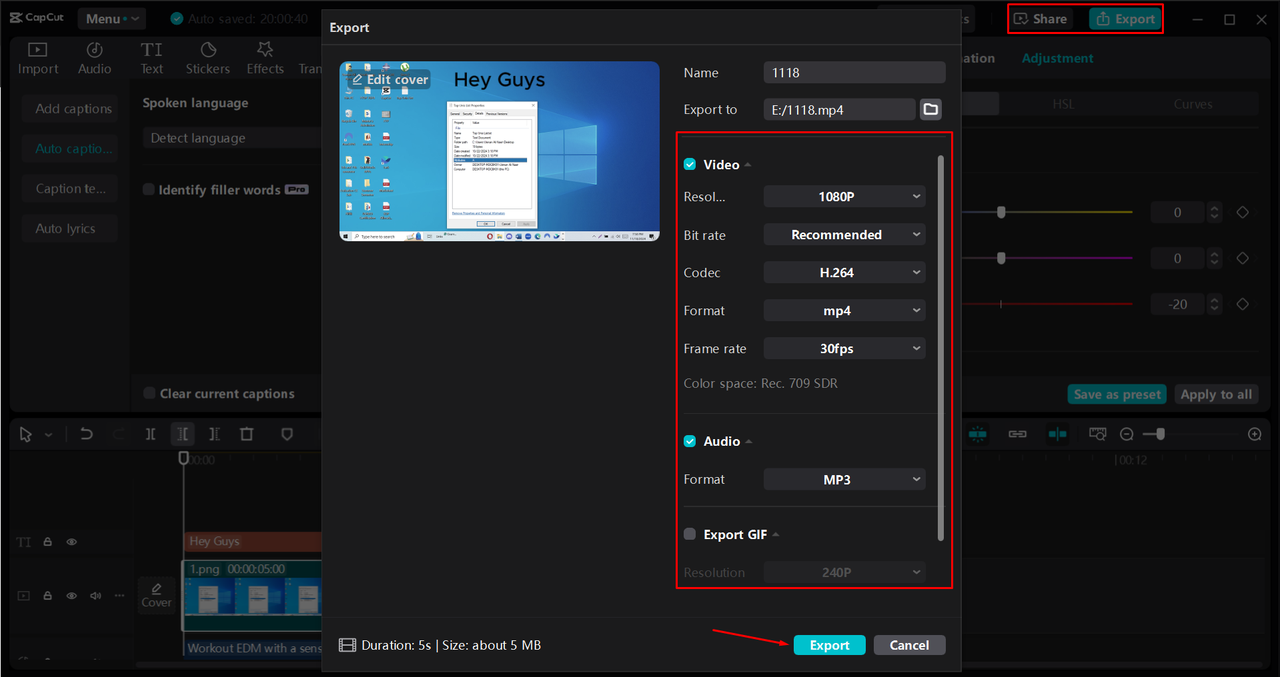Viewport: 1280px width, 677px height.
Task: Collapse the Export GIF section triangle
Action: [x=776, y=535]
